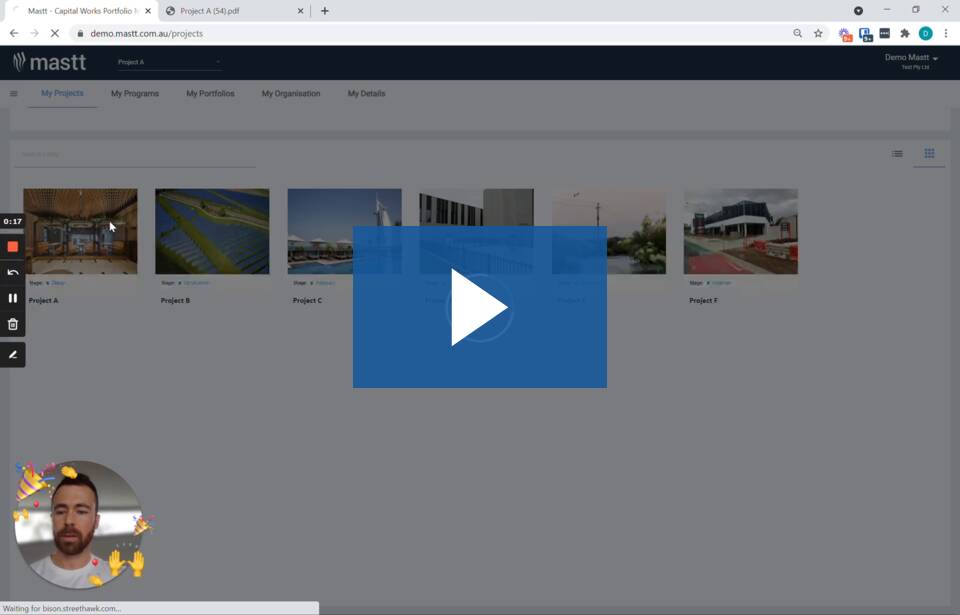
Task: Click the blue extension icon in toolbar
Action: [x=865, y=34]
